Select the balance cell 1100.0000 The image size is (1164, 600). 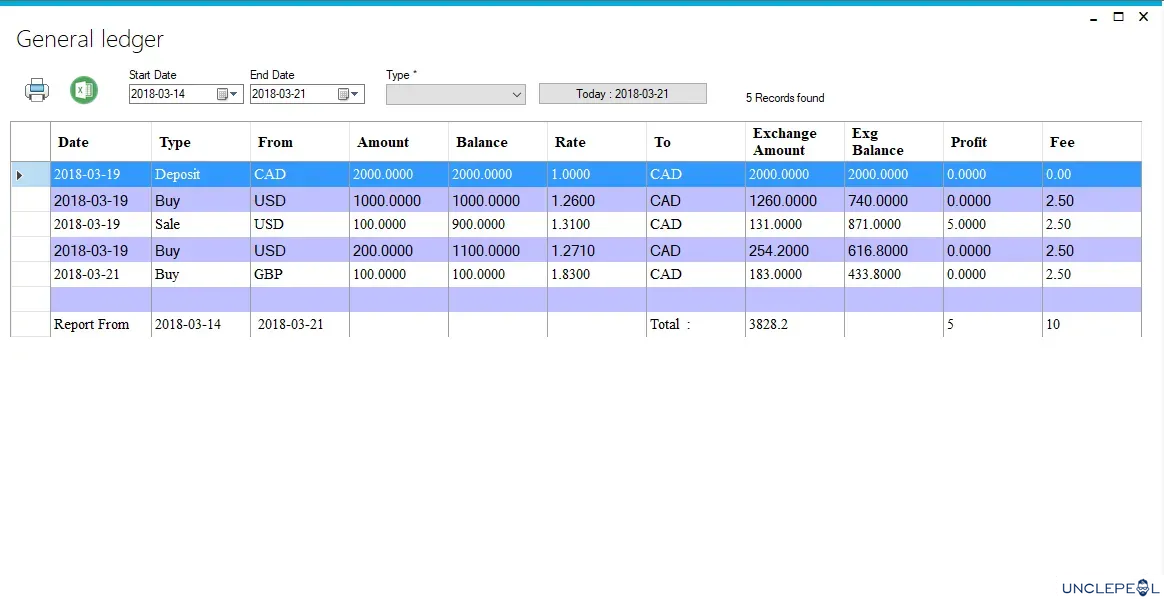pyautogui.click(x=498, y=250)
